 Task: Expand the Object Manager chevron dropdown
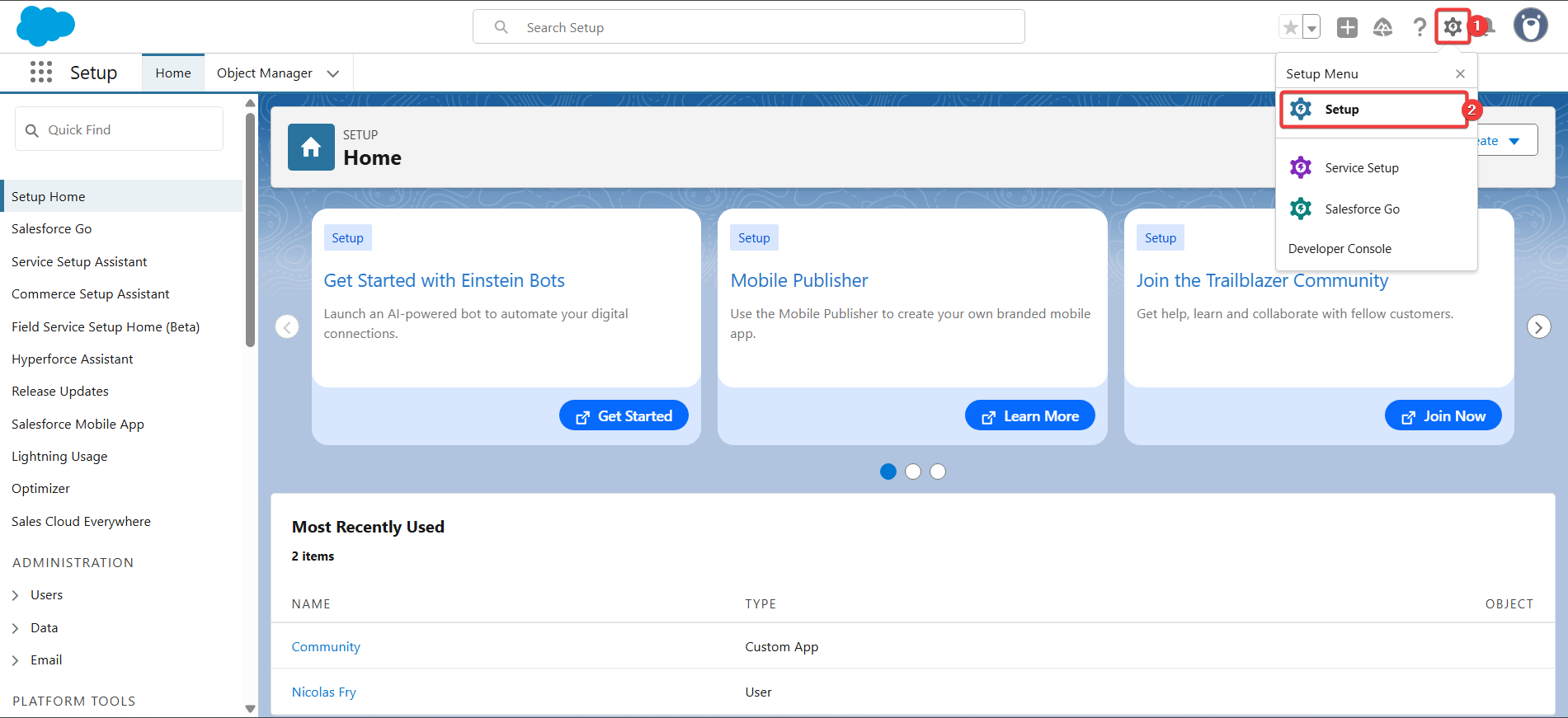[333, 73]
